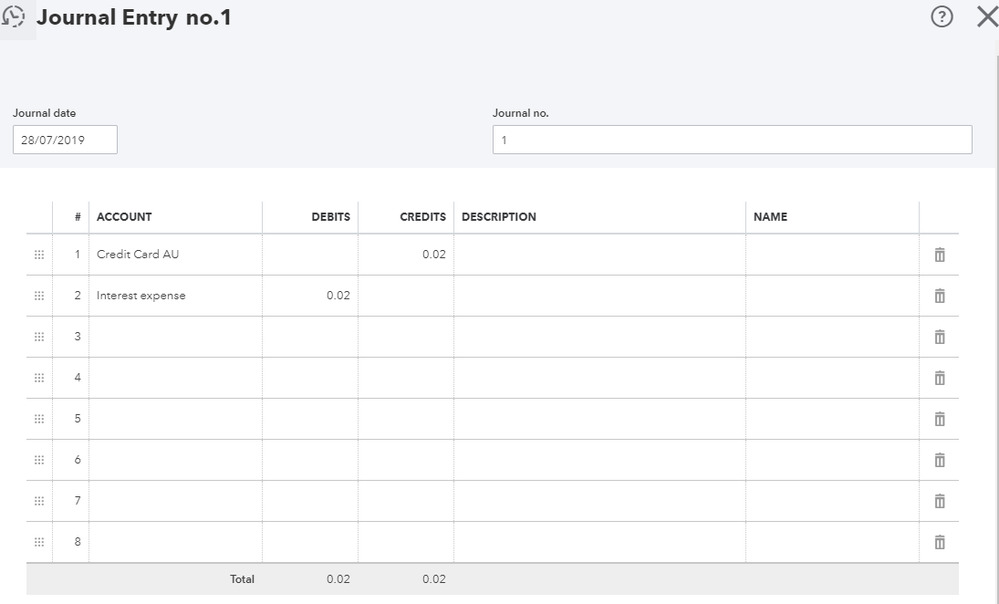This screenshot has height=604, width=999.
Task: Click trash icon on row 3
Action: click(939, 337)
